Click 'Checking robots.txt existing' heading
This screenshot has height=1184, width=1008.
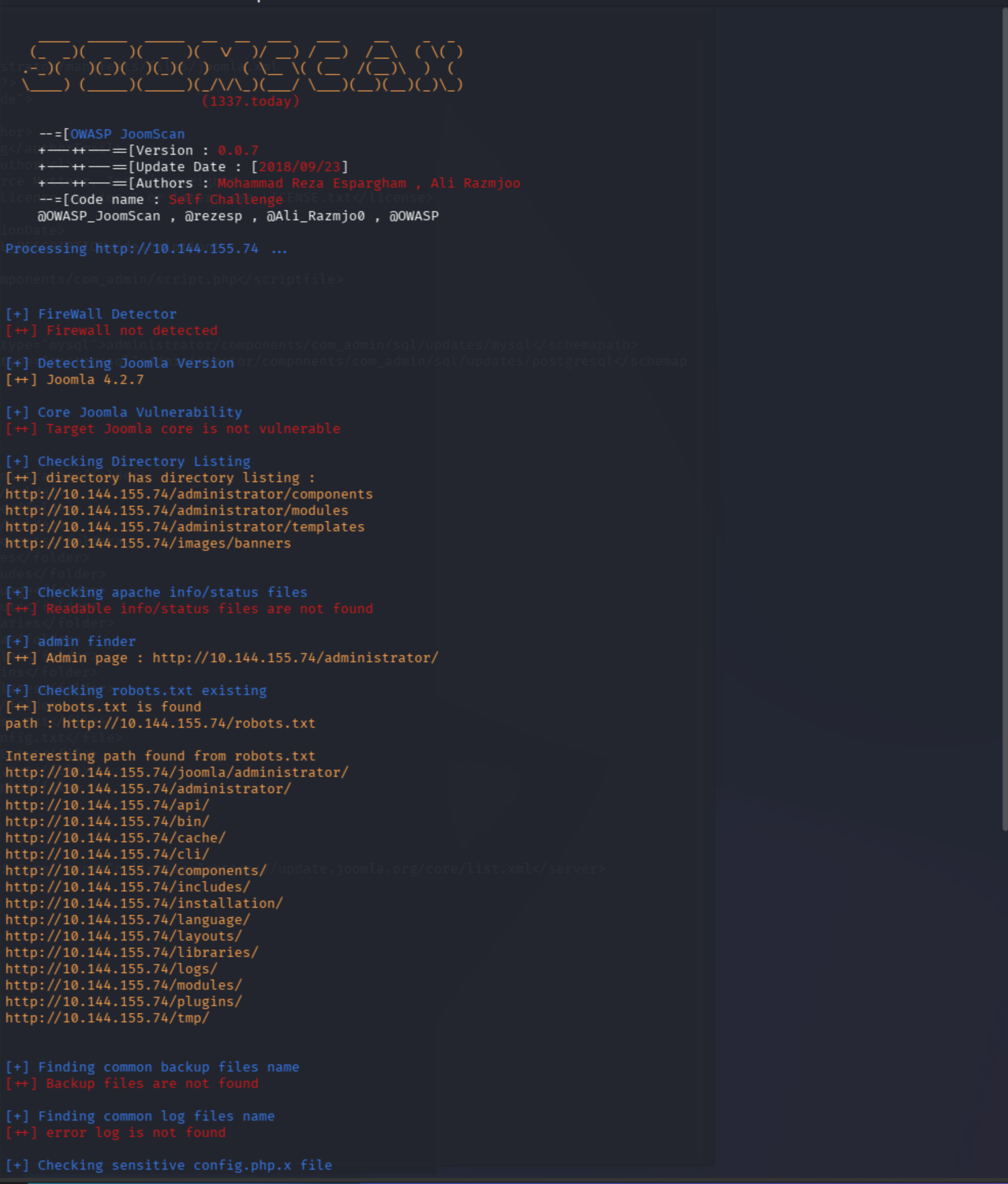tap(136, 690)
